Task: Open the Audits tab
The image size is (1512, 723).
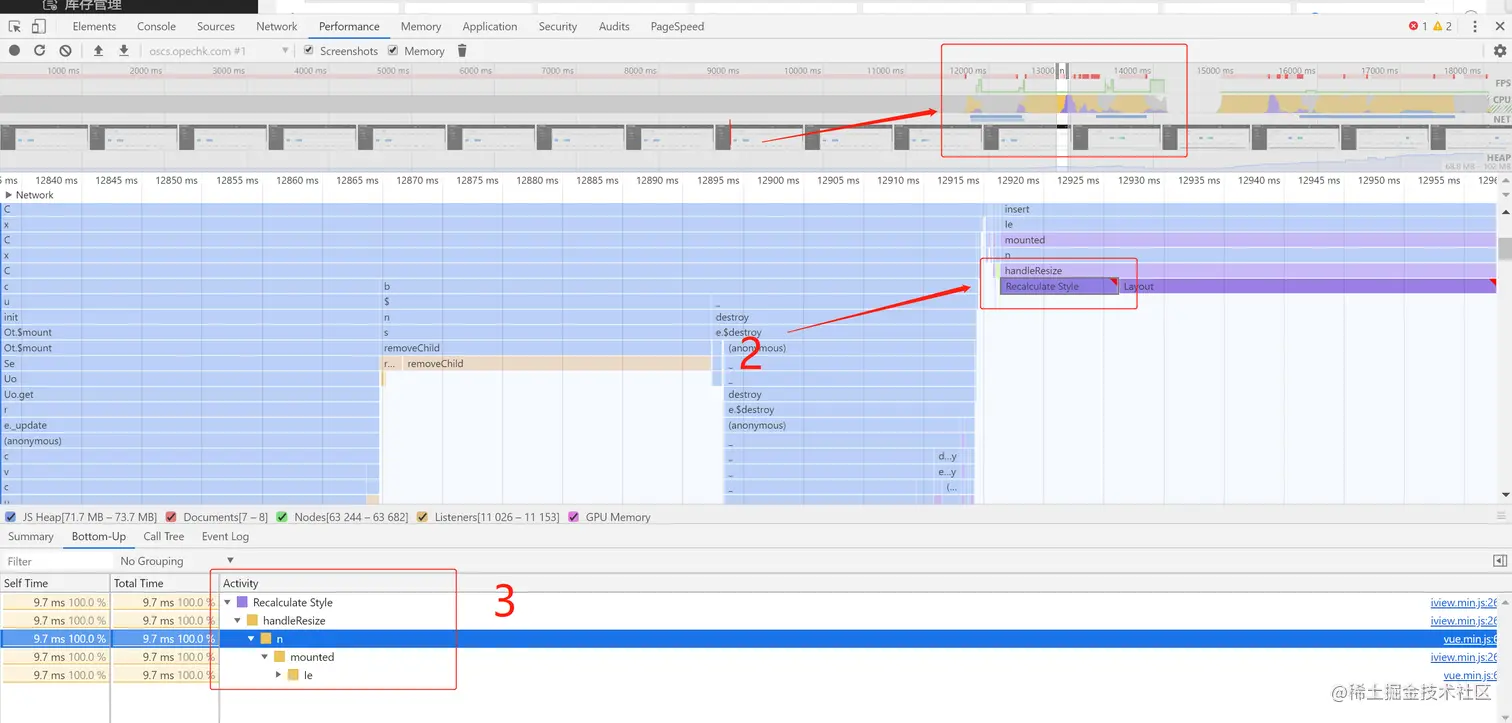Action: pos(614,26)
